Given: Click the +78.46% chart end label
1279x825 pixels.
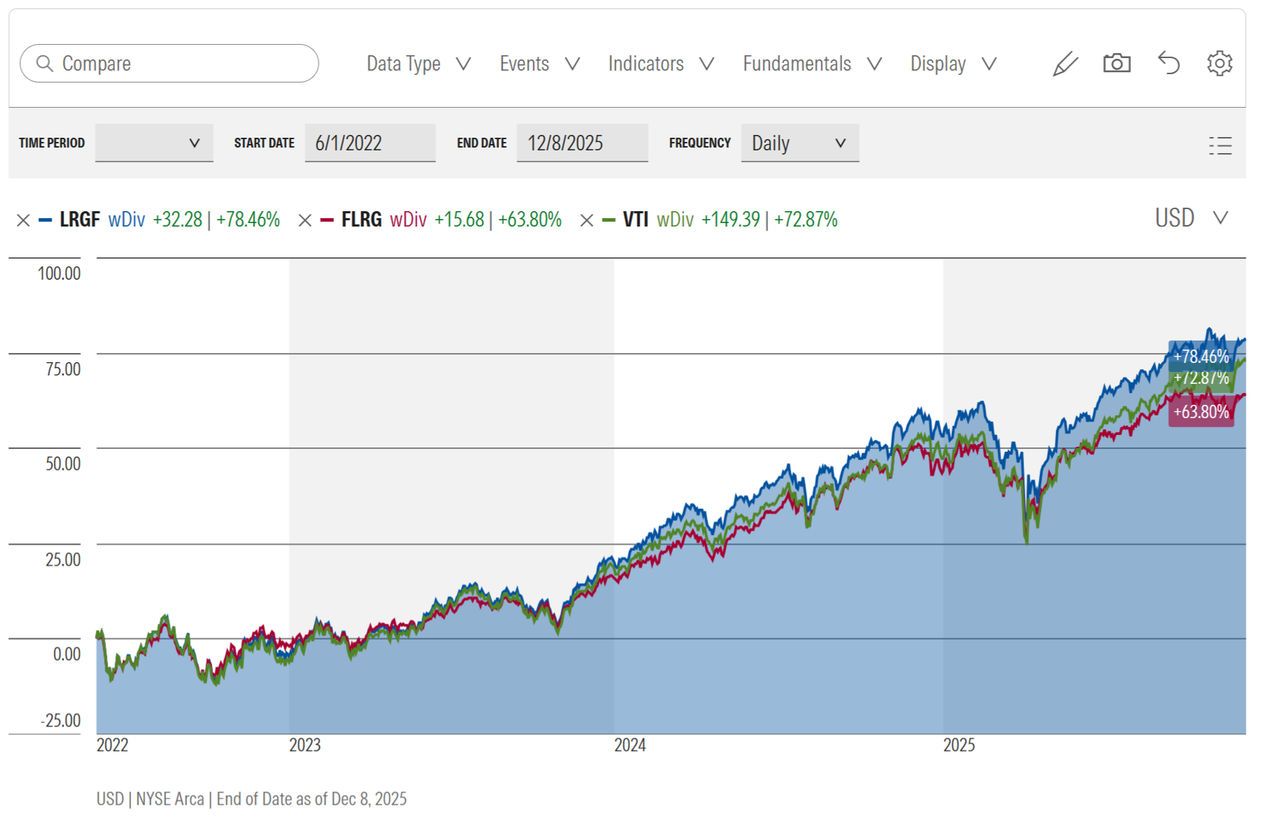Looking at the screenshot, I should pyautogui.click(x=1200, y=356).
